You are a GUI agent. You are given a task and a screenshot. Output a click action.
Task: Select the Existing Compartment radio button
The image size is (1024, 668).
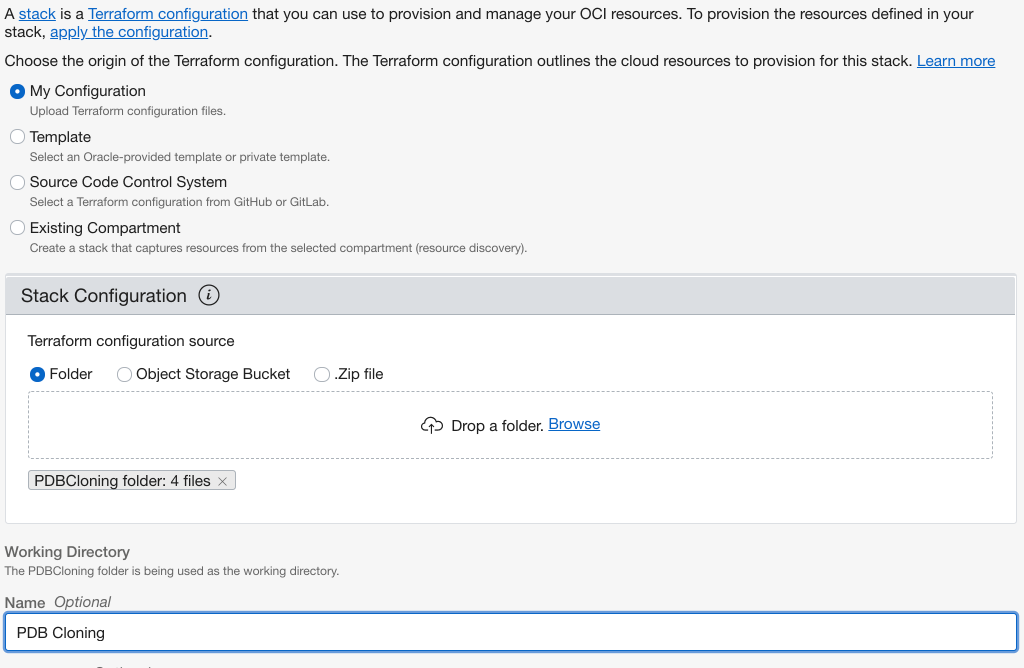coord(18,227)
